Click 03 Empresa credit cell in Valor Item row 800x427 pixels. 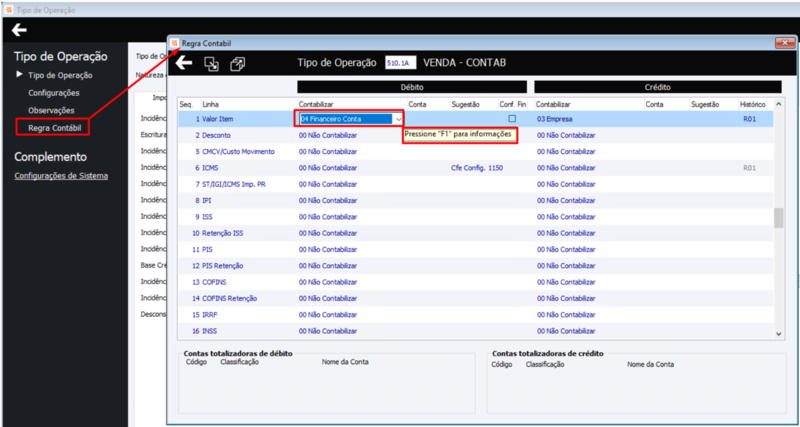pos(554,119)
